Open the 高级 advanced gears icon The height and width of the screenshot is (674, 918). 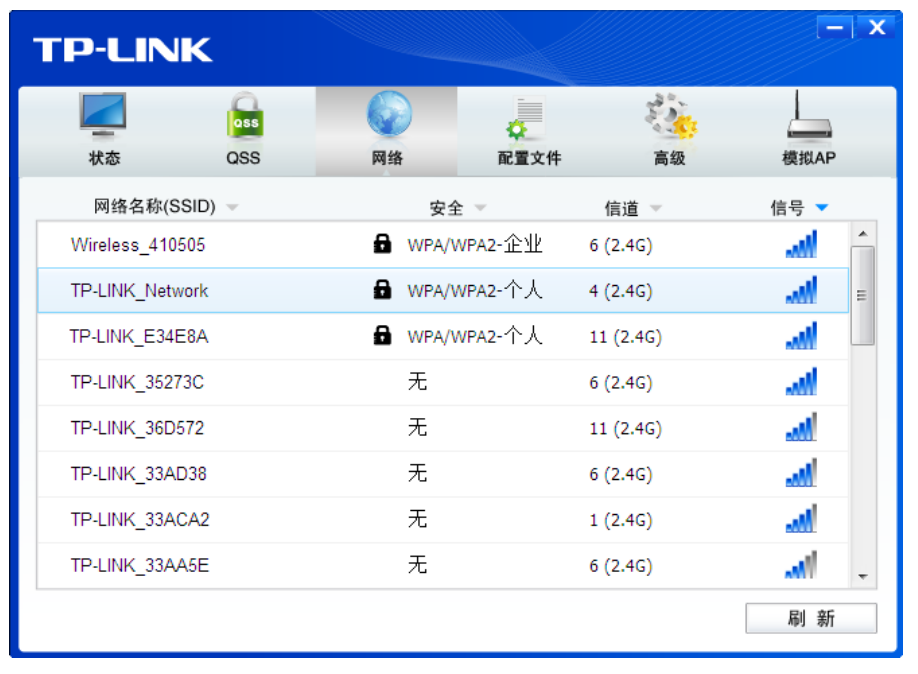tap(669, 116)
